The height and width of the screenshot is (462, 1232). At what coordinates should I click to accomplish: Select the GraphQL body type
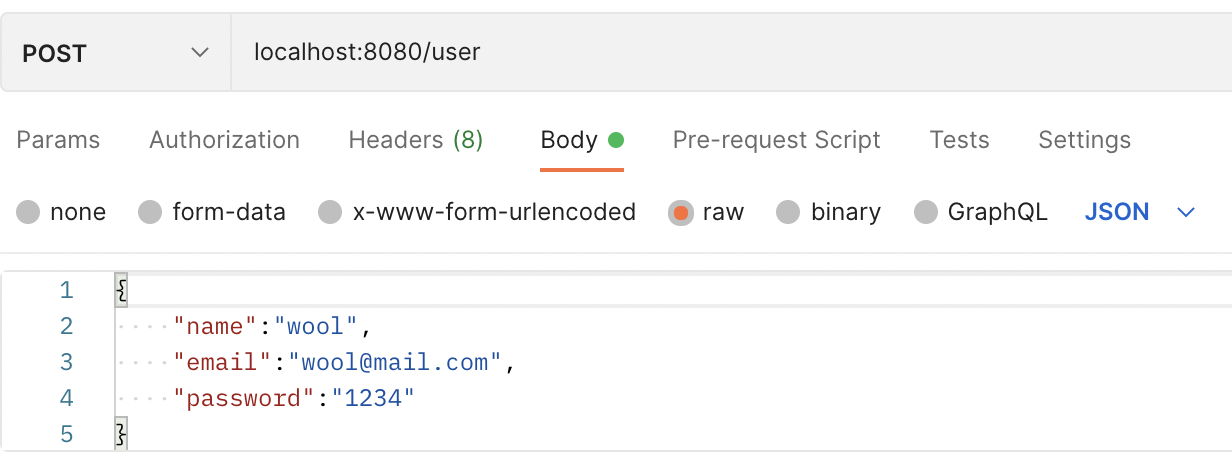[x=927, y=212]
